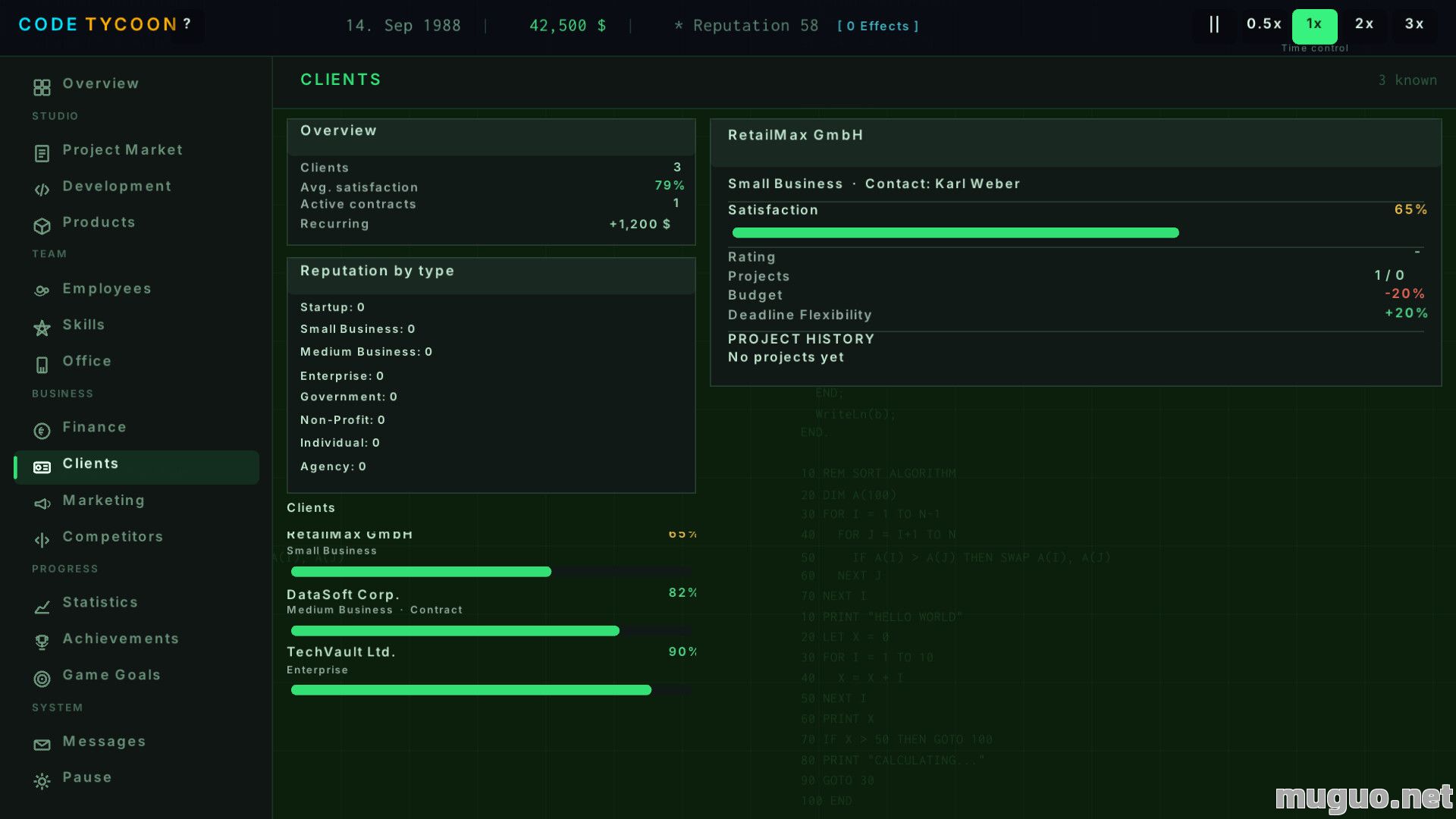Click the Clients card icon
The height and width of the screenshot is (819, 1456).
click(42, 467)
